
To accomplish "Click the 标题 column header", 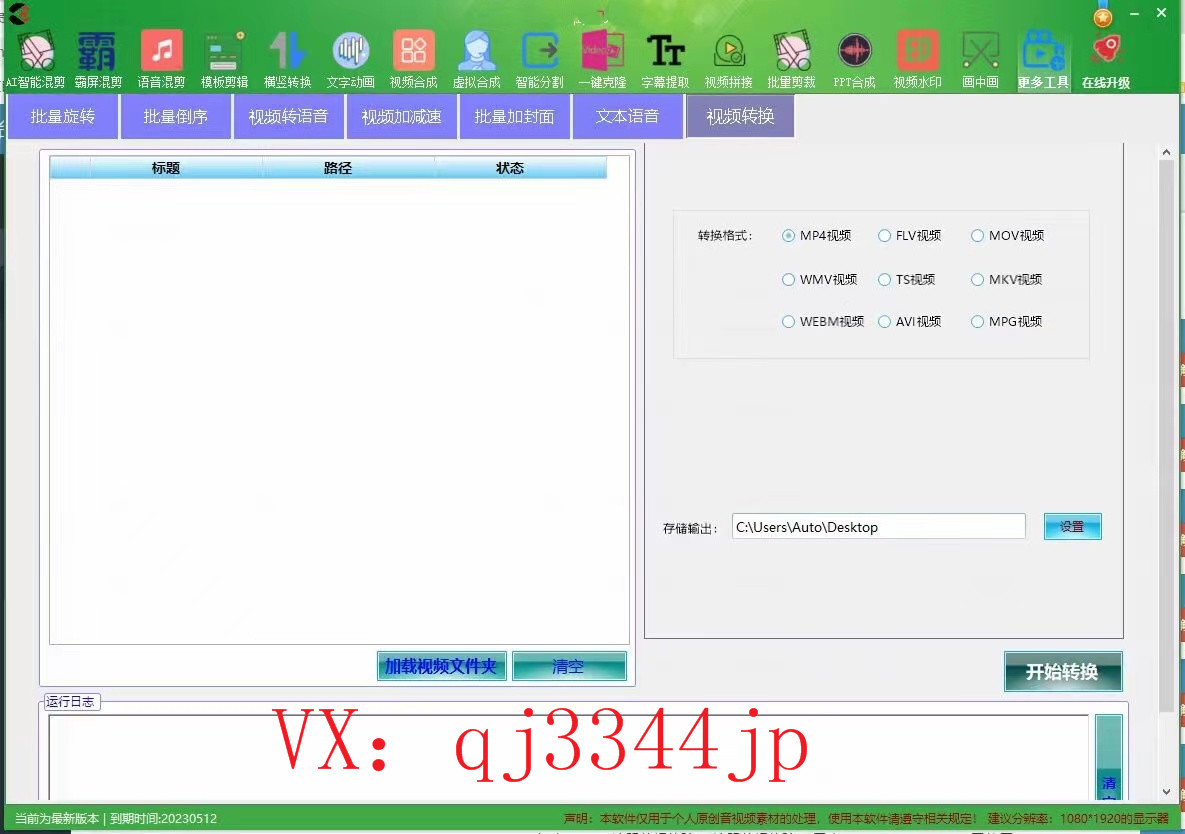I will (166, 168).
